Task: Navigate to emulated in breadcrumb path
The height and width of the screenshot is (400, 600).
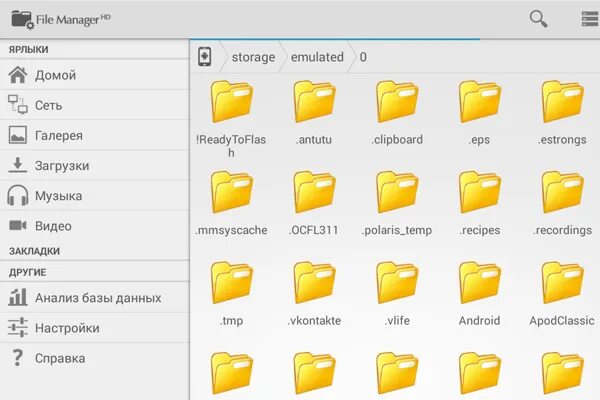Action: (x=317, y=57)
